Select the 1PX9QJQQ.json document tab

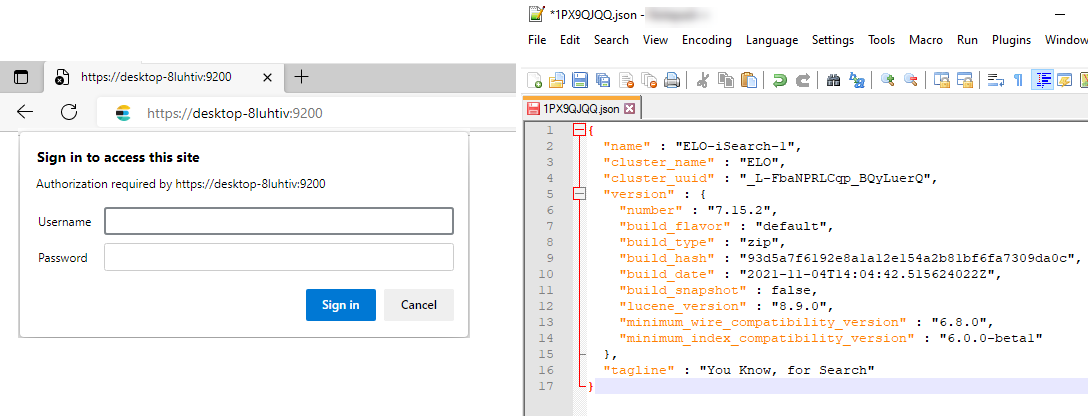tap(581, 109)
